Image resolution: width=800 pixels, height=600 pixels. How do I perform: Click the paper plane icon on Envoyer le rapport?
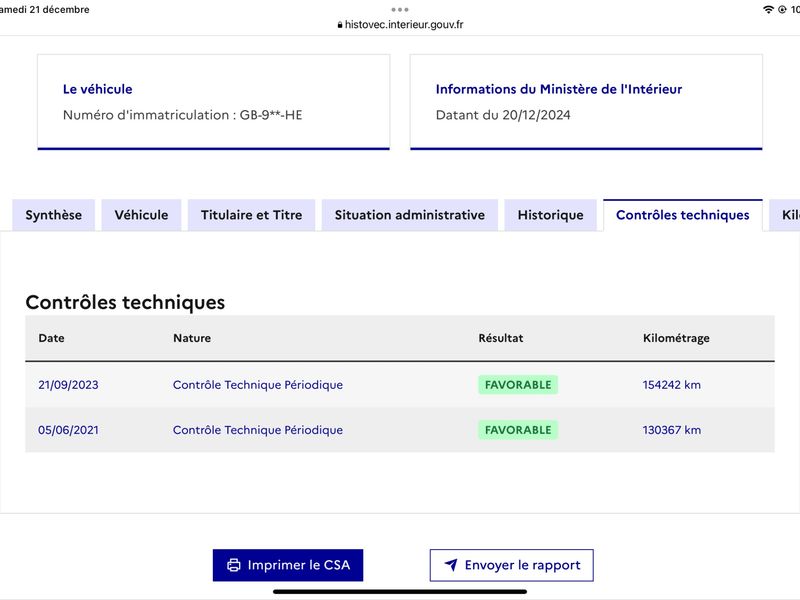click(451, 564)
